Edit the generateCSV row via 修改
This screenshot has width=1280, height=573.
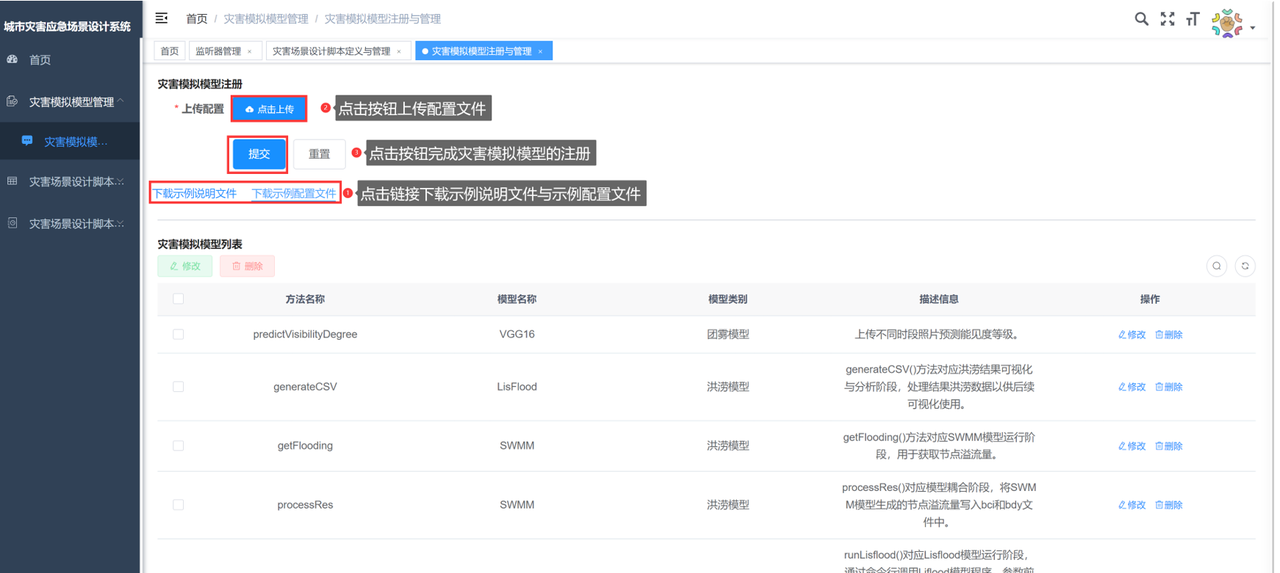coord(1132,387)
